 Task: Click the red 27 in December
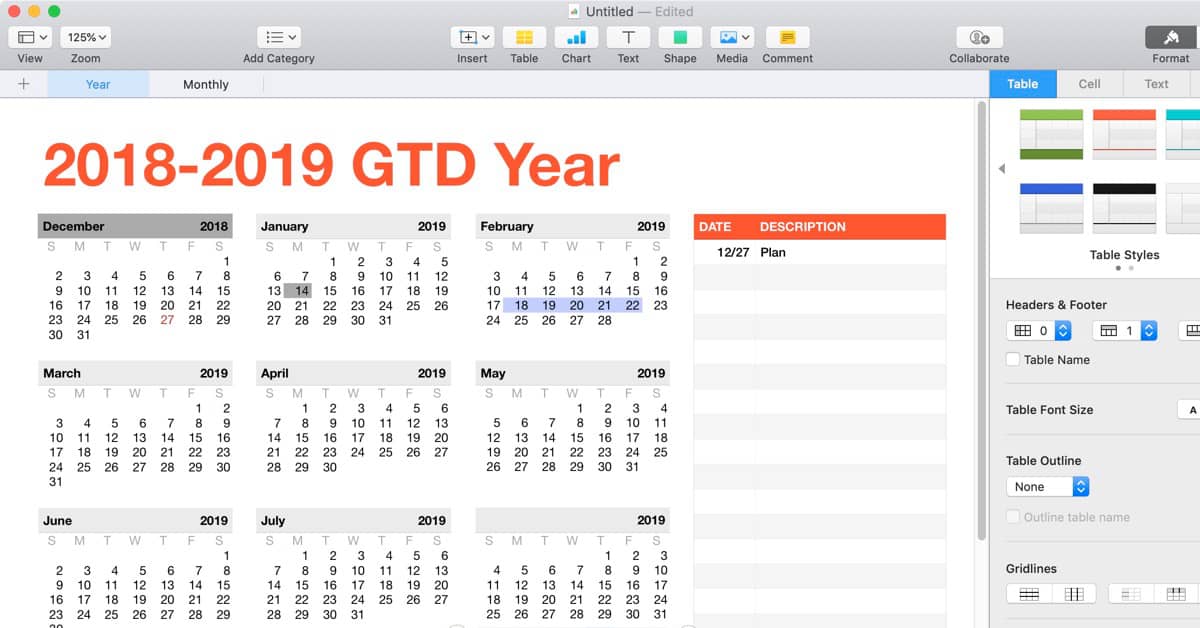167,320
